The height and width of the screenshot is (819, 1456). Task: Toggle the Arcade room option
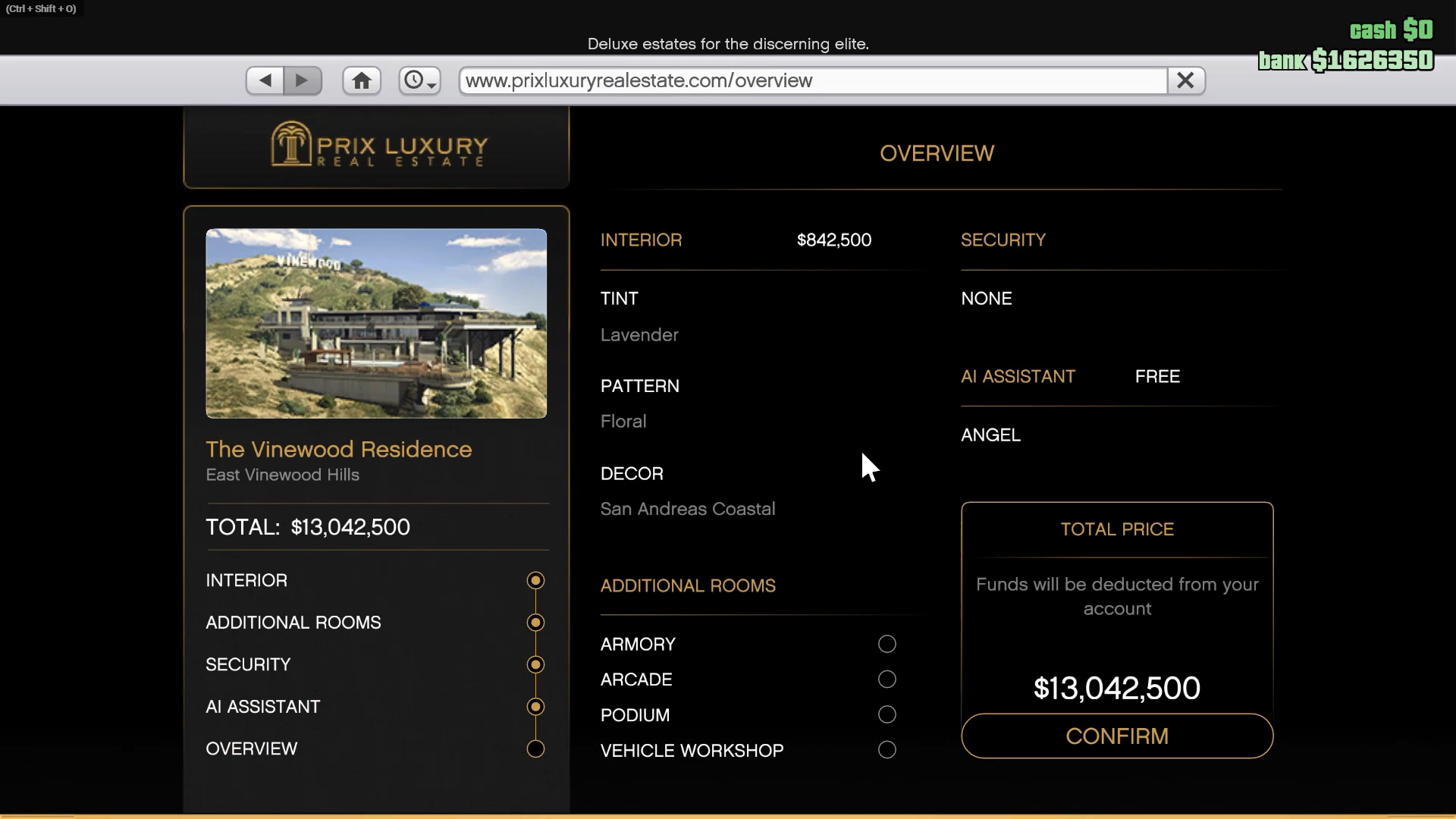pyautogui.click(x=886, y=679)
